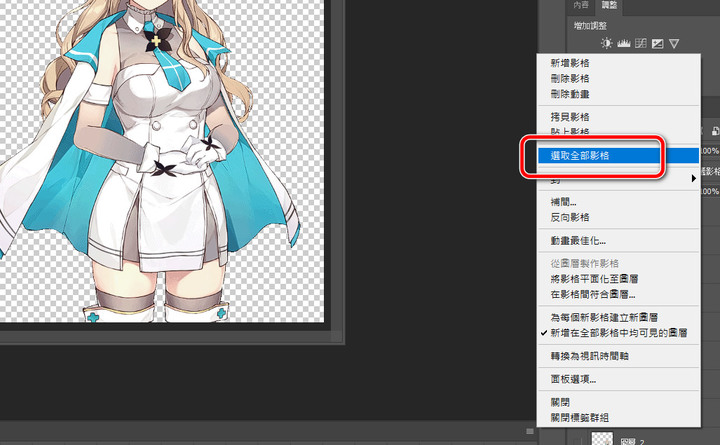Add a Vibrance adjustment (triangle icon)

[x=674, y=44]
